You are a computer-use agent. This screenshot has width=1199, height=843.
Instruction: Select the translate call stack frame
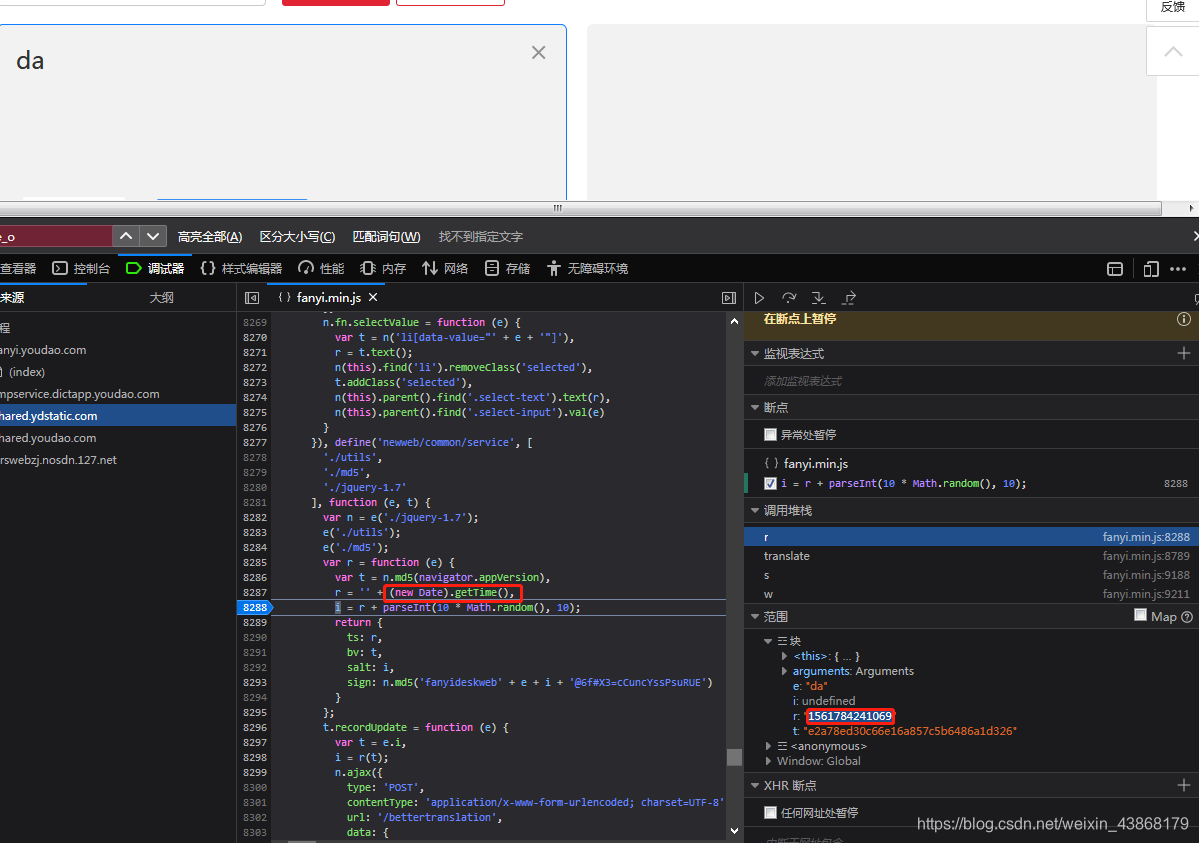[971, 556]
